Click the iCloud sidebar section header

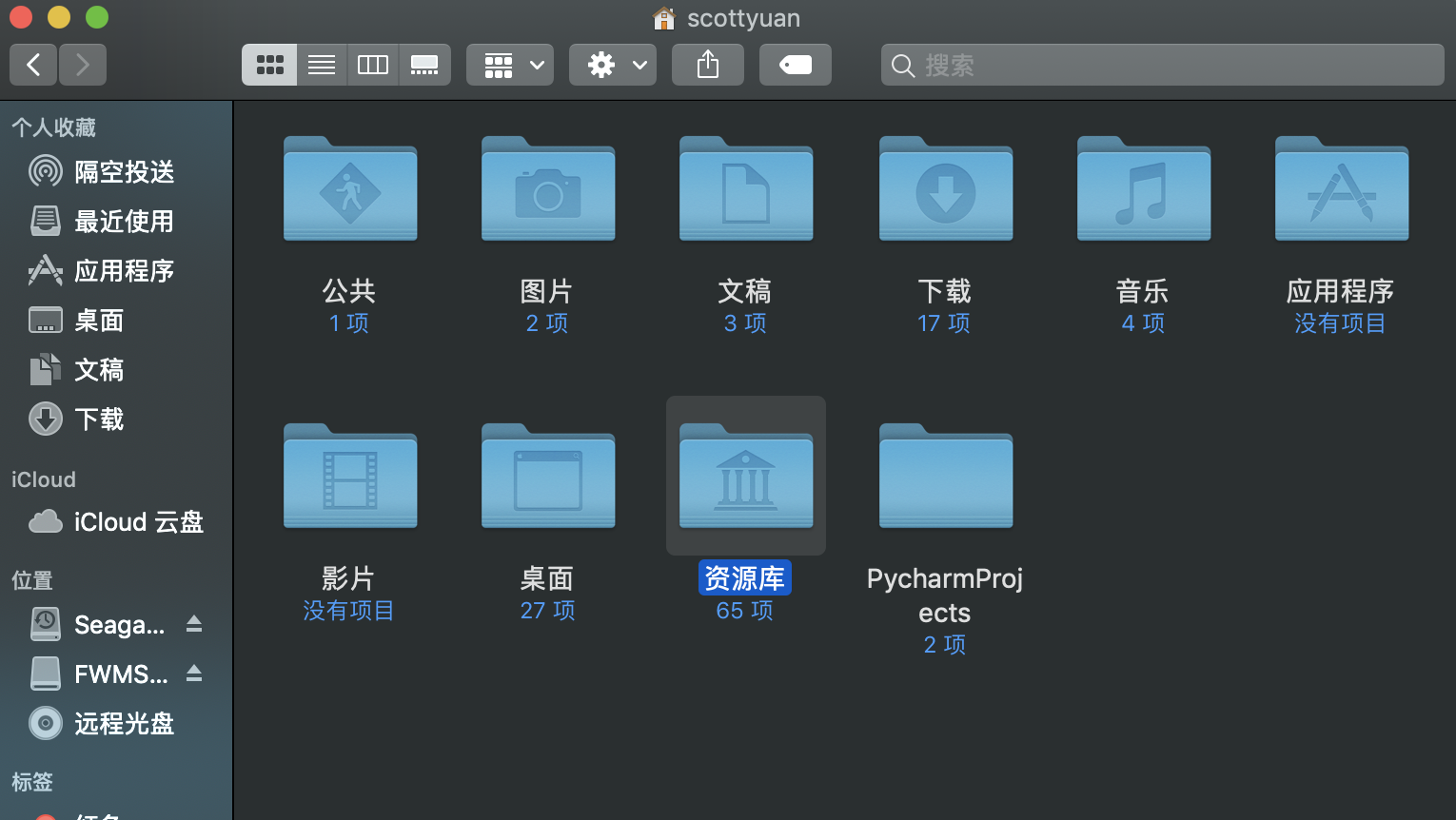coord(44,479)
